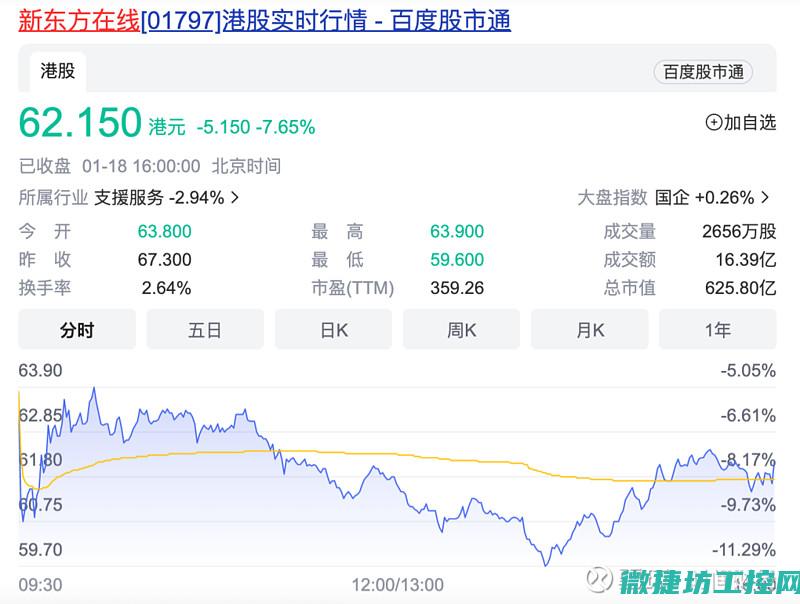Click the 总市值 label
Viewport: 800px width, 604px height.
630,288
